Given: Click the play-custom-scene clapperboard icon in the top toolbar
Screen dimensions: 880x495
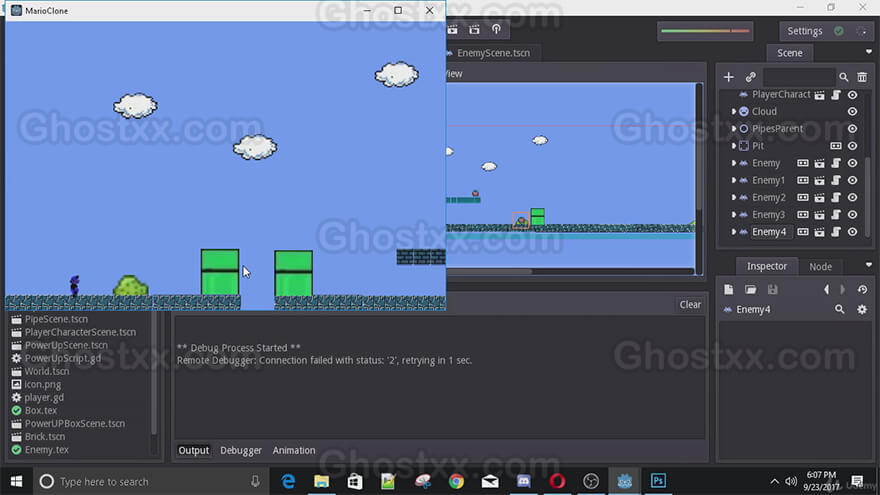Looking at the screenshot, I should (x=474, y=29).
